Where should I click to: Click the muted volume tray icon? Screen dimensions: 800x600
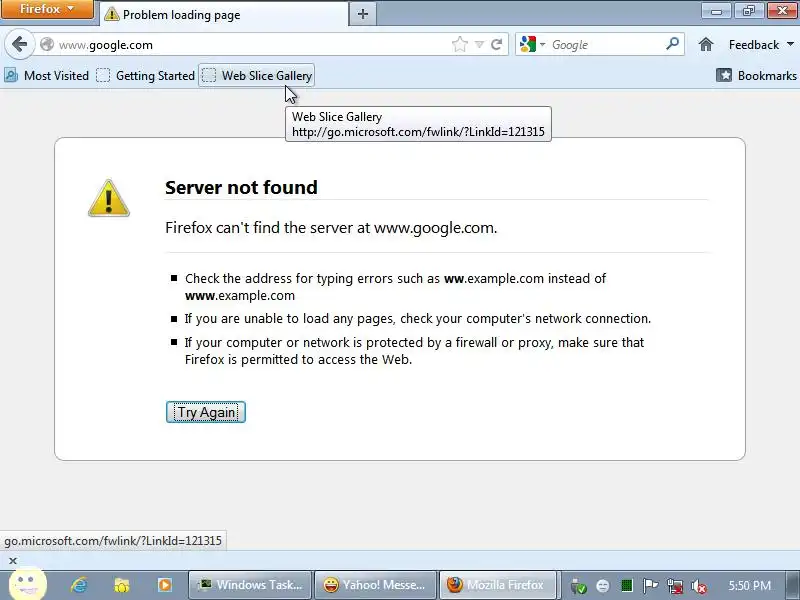(x=698, y=586)
